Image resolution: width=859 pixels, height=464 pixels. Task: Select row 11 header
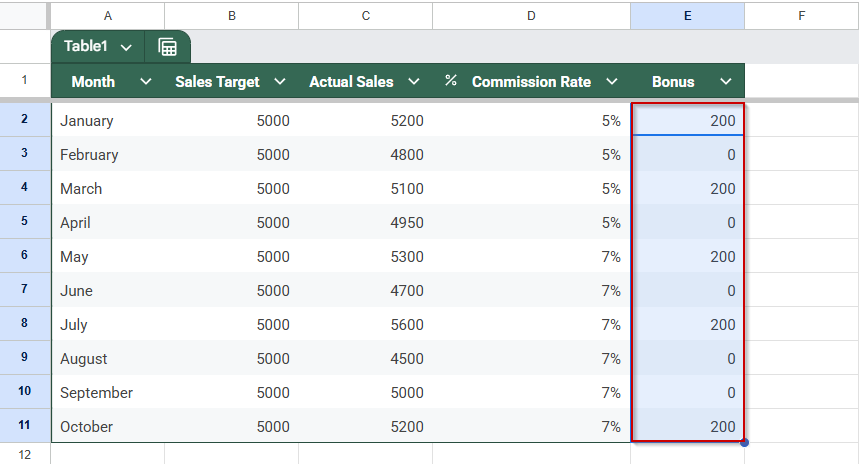[24, 425]
